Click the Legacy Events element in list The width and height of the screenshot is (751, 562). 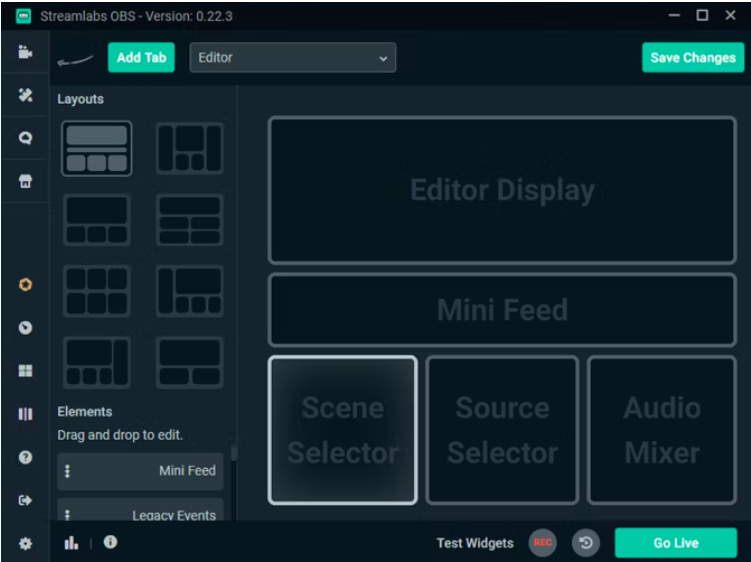click(x=140, y=510)
